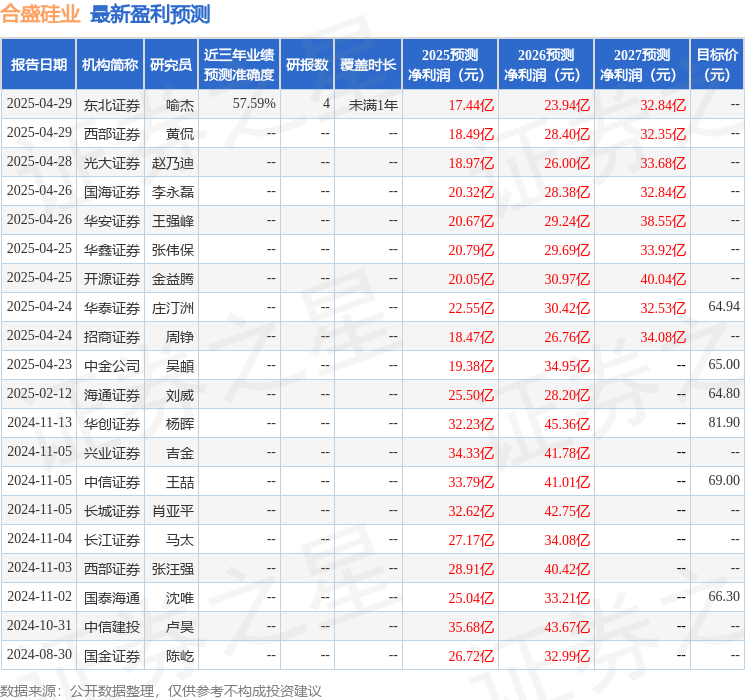Click target price 64.94
This screenshot has height=700, width=745.
click(x=724, y=307)
